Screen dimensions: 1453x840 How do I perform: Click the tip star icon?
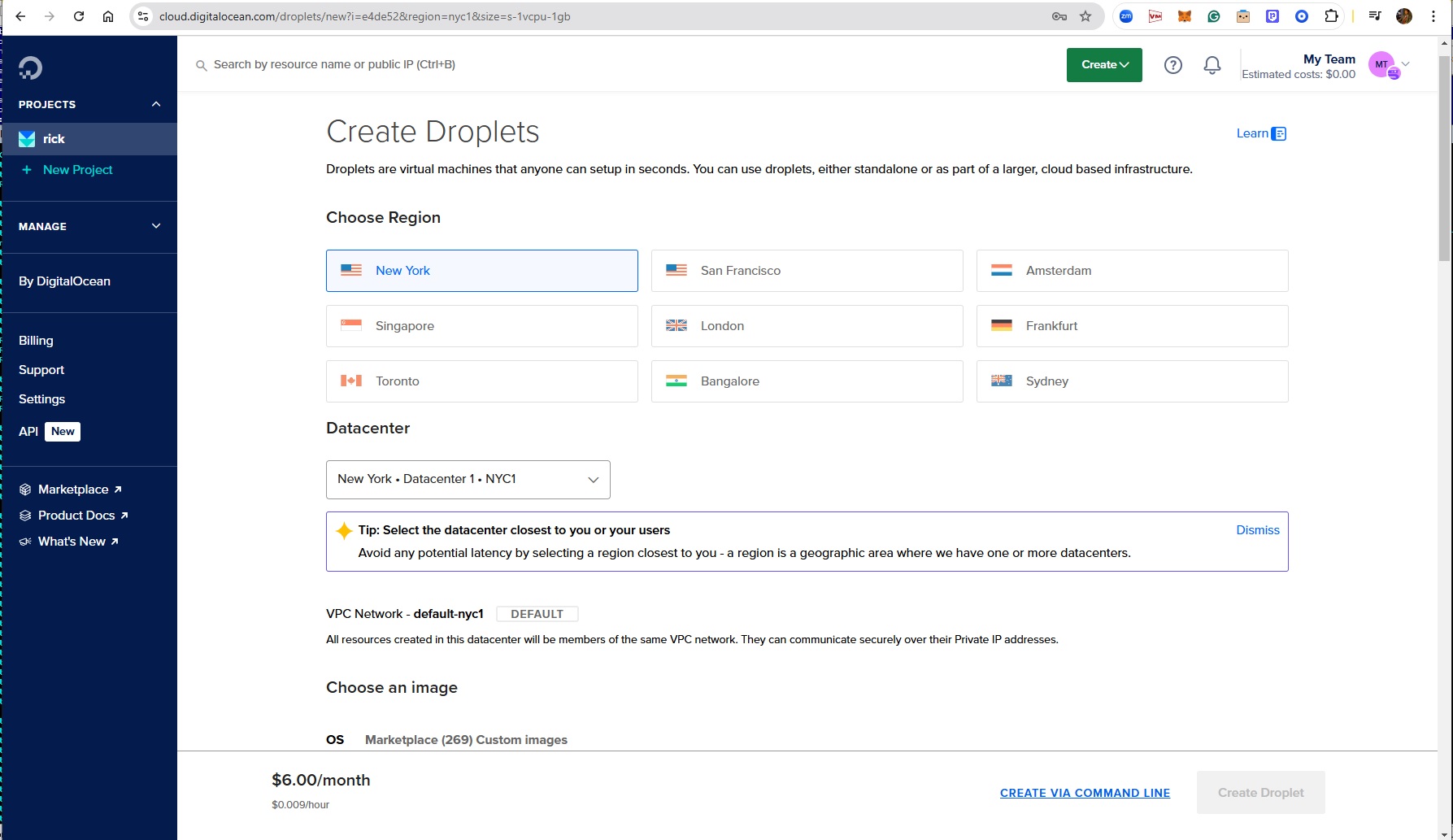tap(344, 531)
